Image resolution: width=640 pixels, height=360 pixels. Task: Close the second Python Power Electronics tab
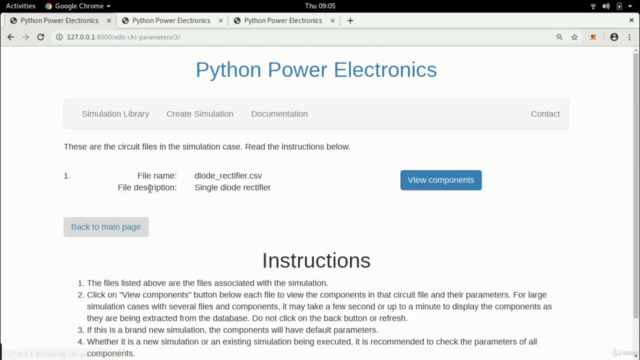[220, 20]
